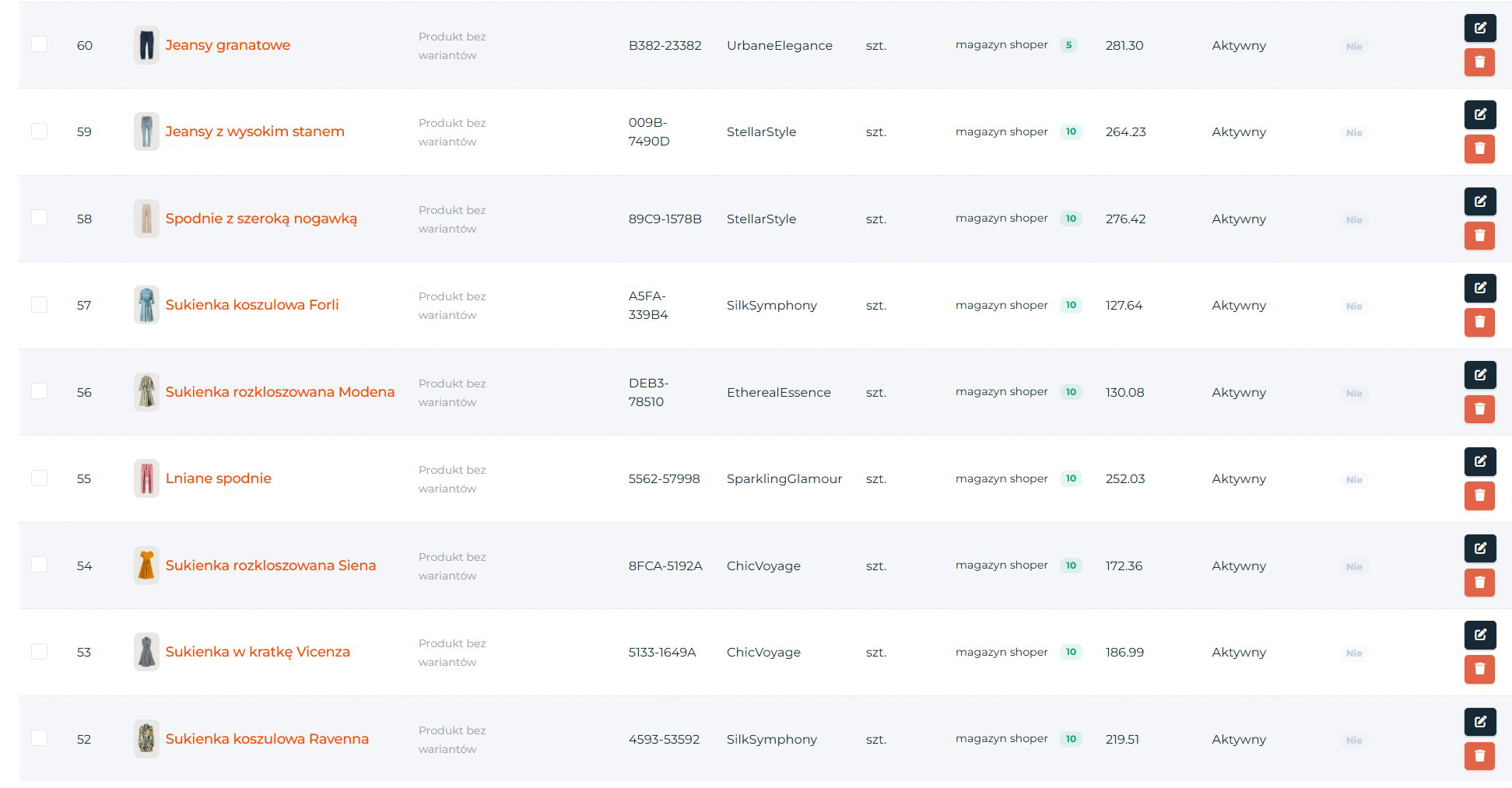Click price 219.51
Screen dimensions: 1512x788
[1122, 739]
